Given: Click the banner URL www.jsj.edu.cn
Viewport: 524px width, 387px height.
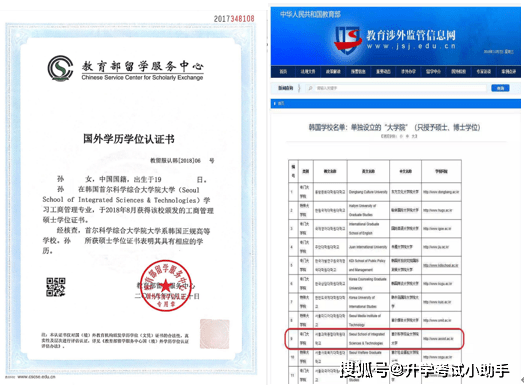Looking at the screenshot, I should [411, 46].
